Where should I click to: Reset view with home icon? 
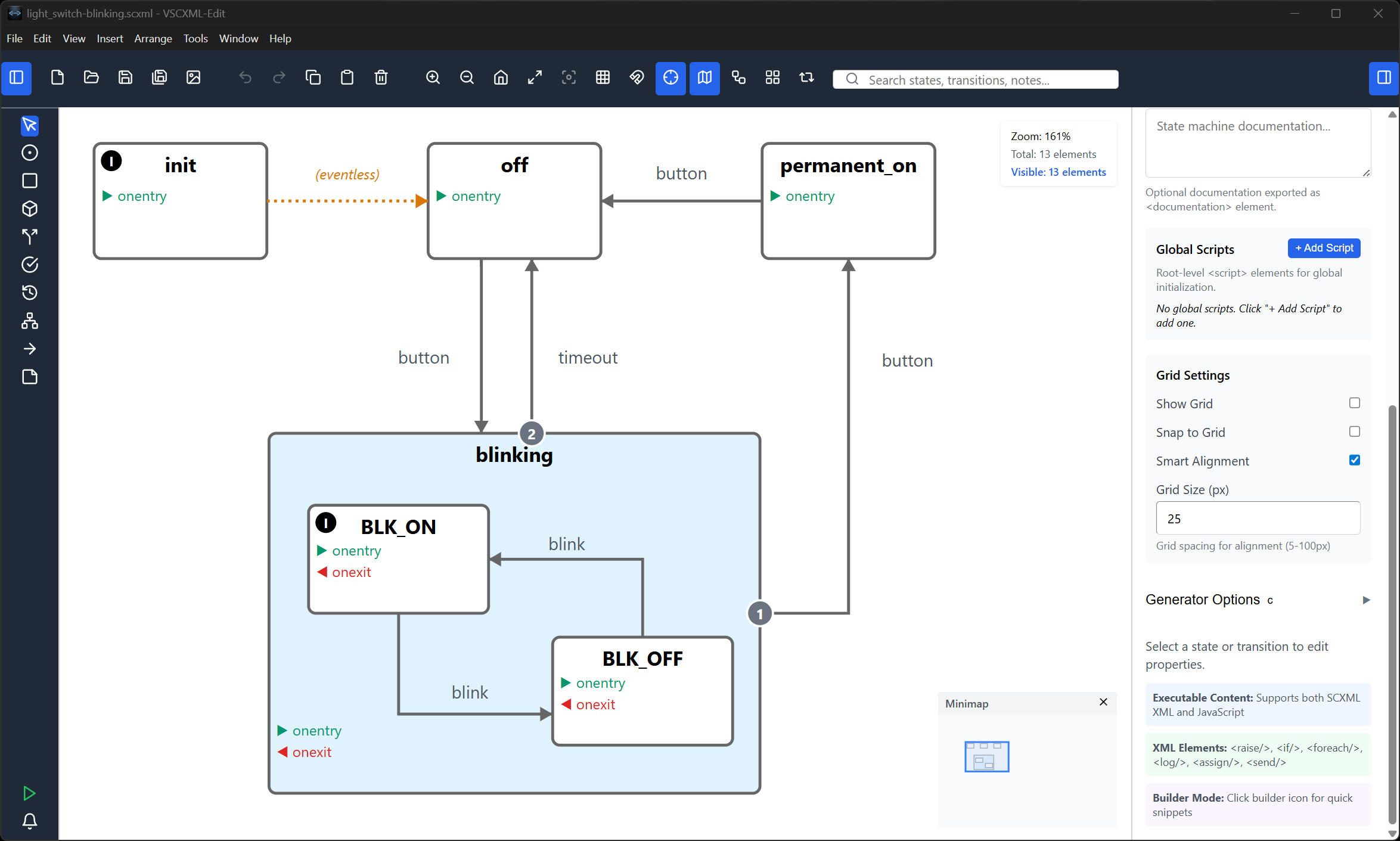point(501,78)
